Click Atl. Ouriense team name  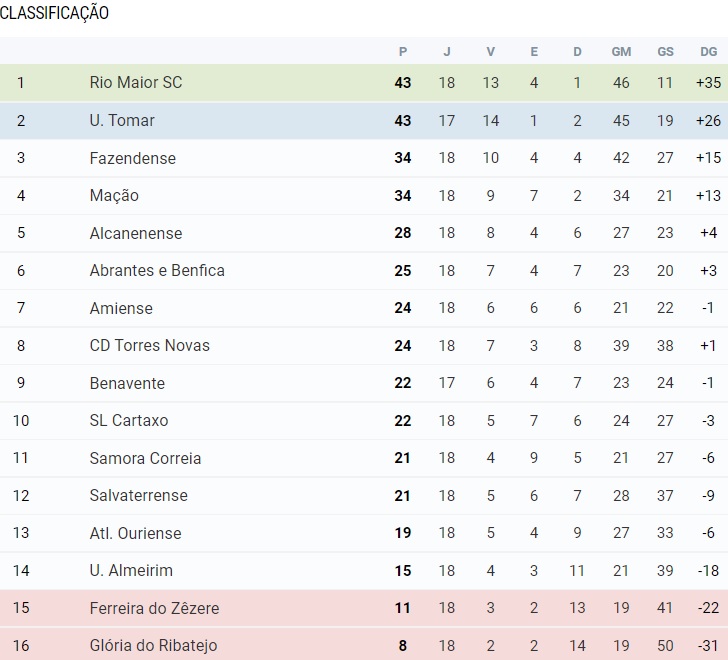132,533
